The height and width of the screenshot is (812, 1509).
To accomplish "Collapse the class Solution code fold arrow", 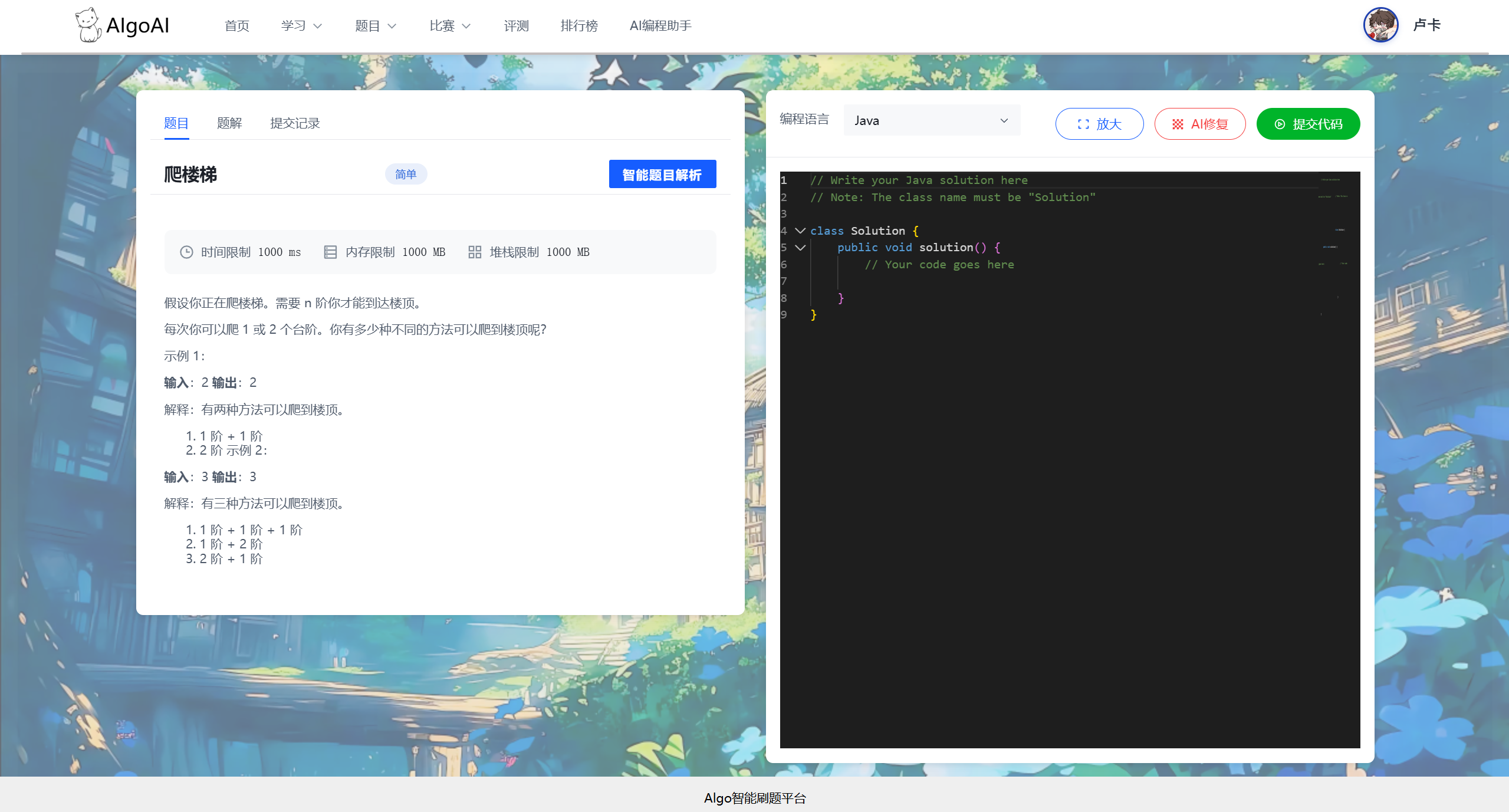I will (800, 231).
